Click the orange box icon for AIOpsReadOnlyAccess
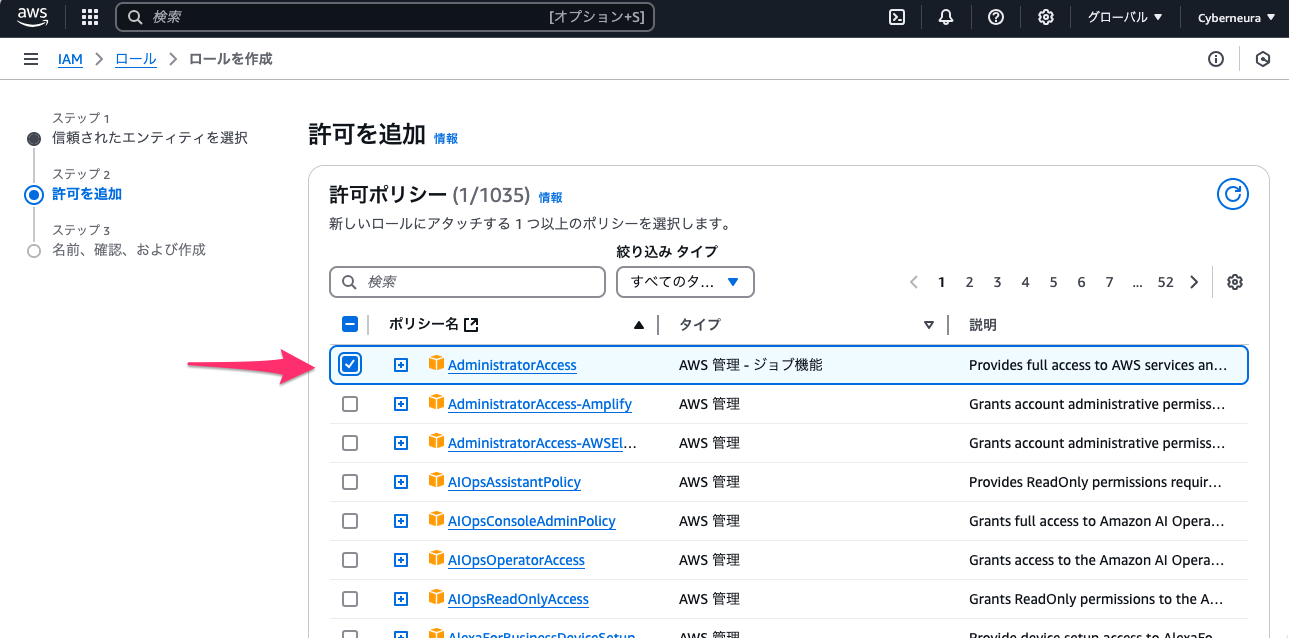Image resolution: width=1289 pixels, height=638 pixels. point(436,598)
